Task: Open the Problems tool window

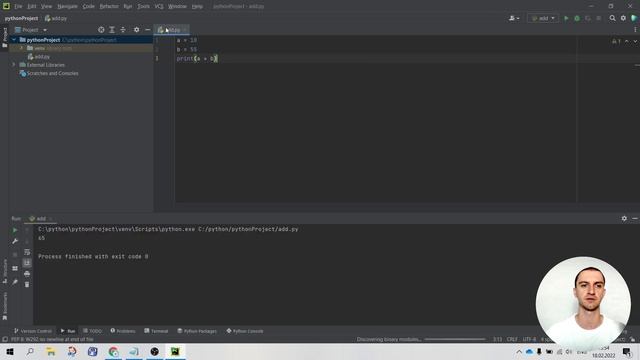Action: 123,331
